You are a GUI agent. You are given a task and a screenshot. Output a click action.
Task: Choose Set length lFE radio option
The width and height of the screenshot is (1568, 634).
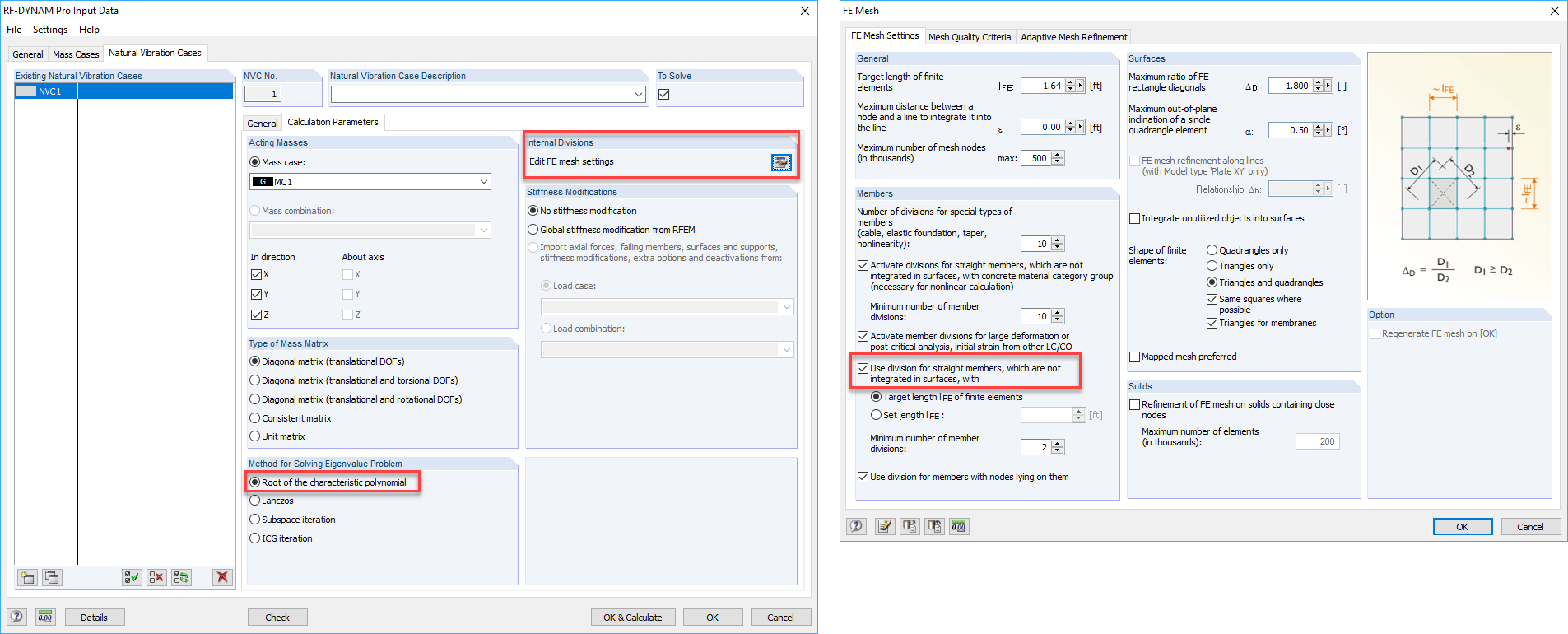click(907, 415)
